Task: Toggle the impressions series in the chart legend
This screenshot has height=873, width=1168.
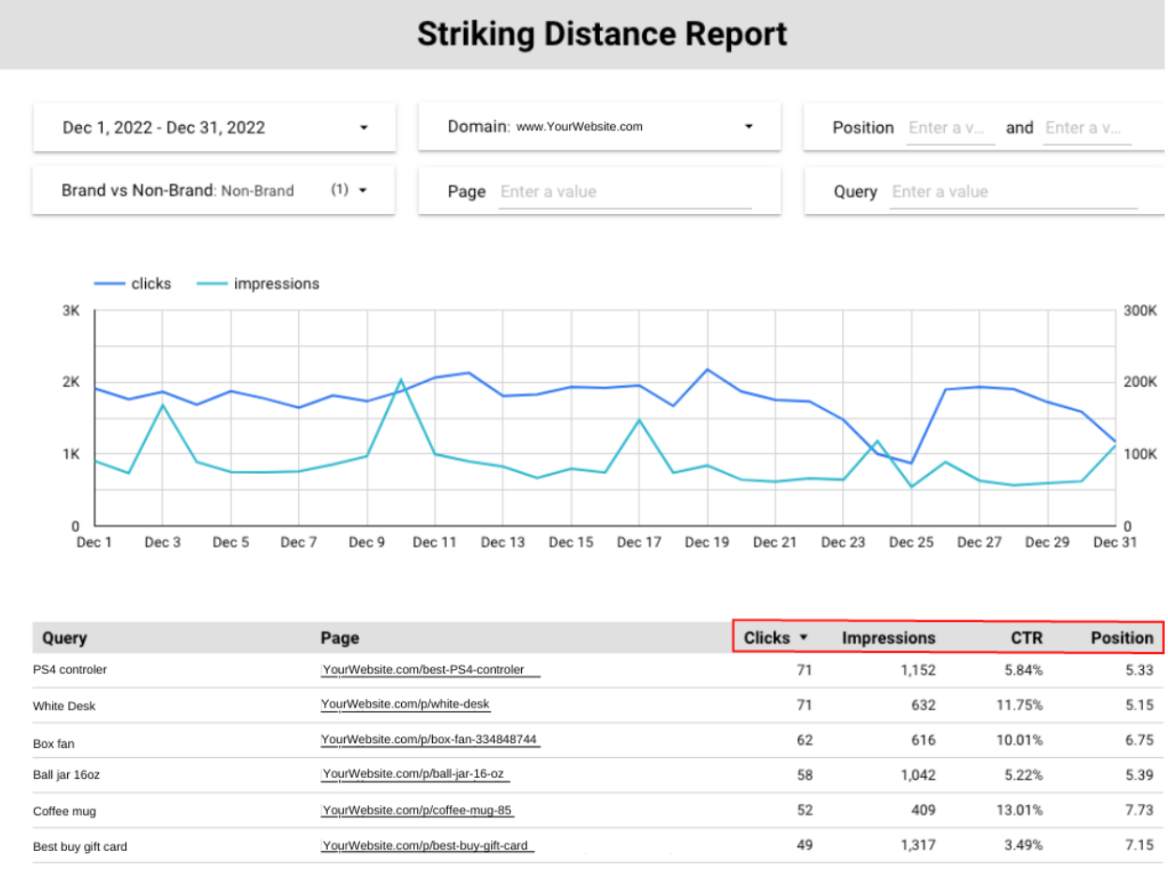Action: (275, 283)
